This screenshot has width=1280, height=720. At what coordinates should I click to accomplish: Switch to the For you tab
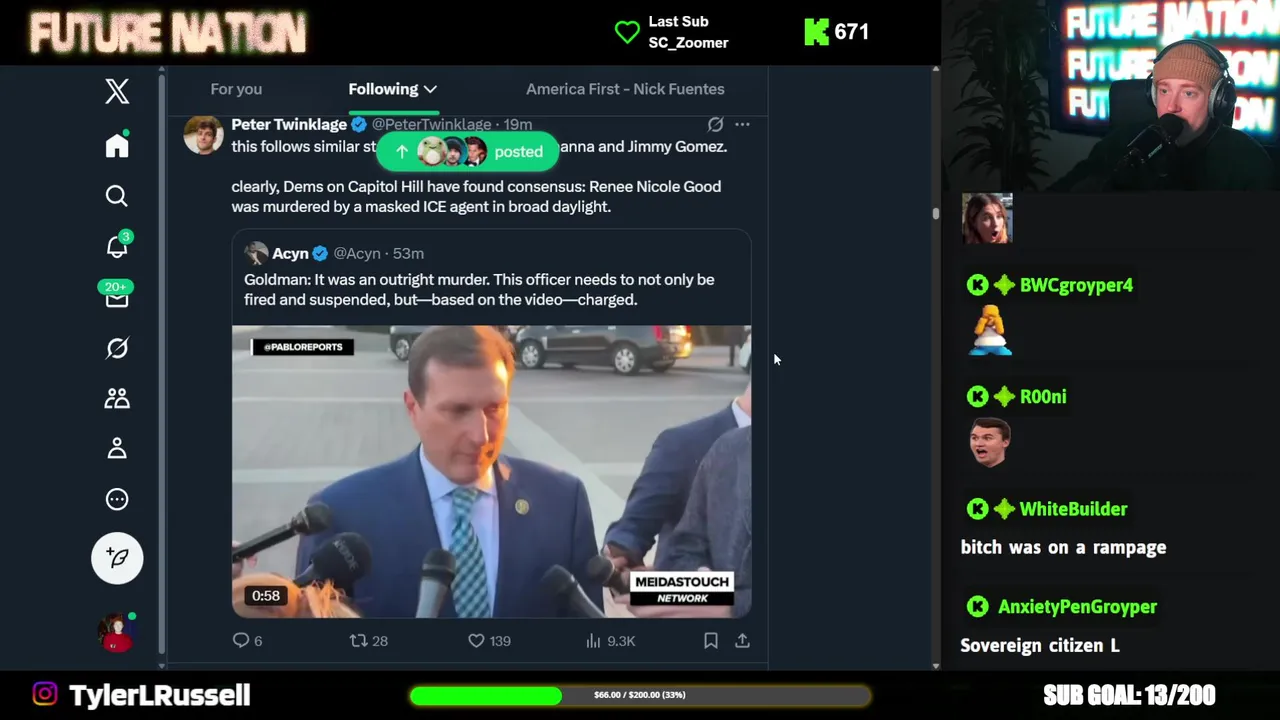coord(236,89)
